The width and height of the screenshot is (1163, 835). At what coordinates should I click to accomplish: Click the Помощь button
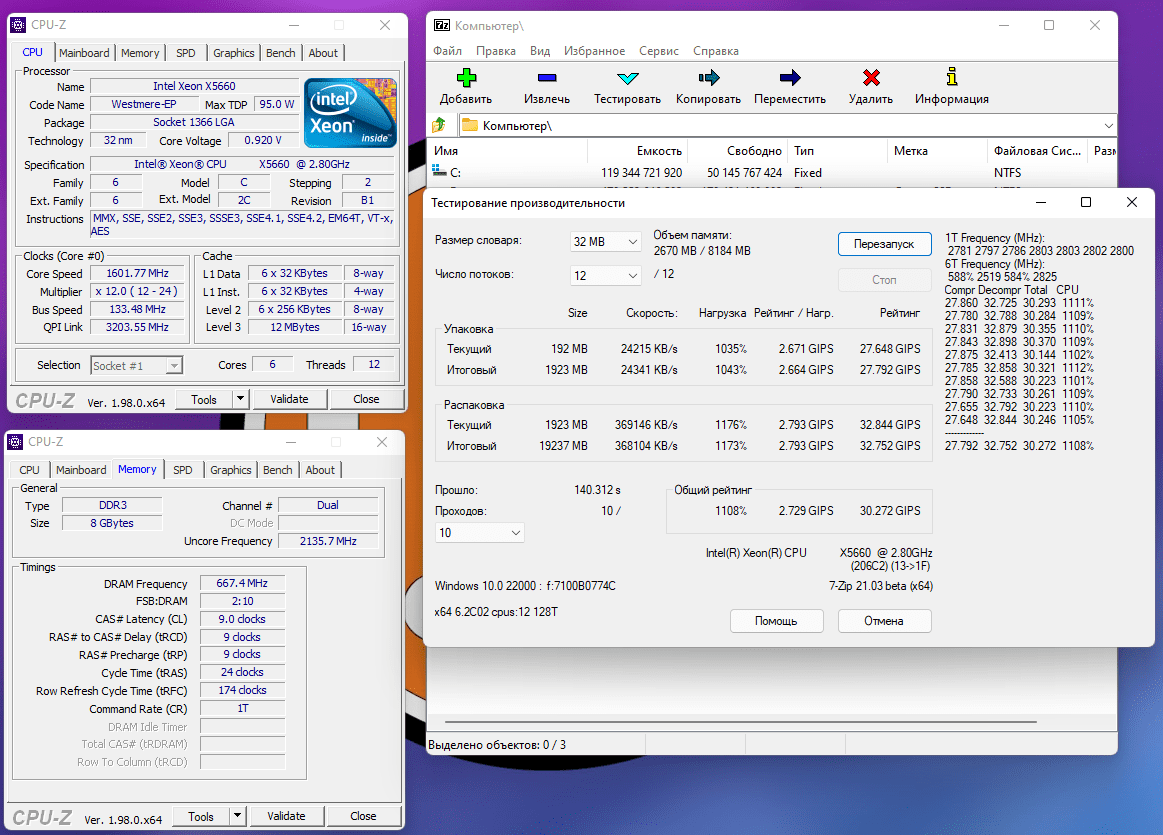point(776,621)
